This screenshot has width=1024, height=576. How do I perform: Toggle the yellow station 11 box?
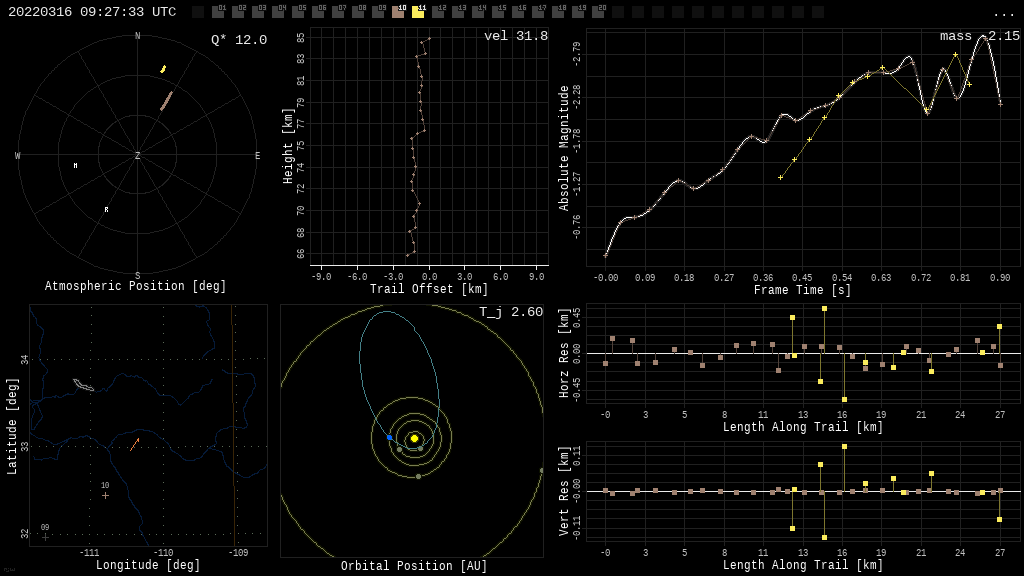coord(418,12)
